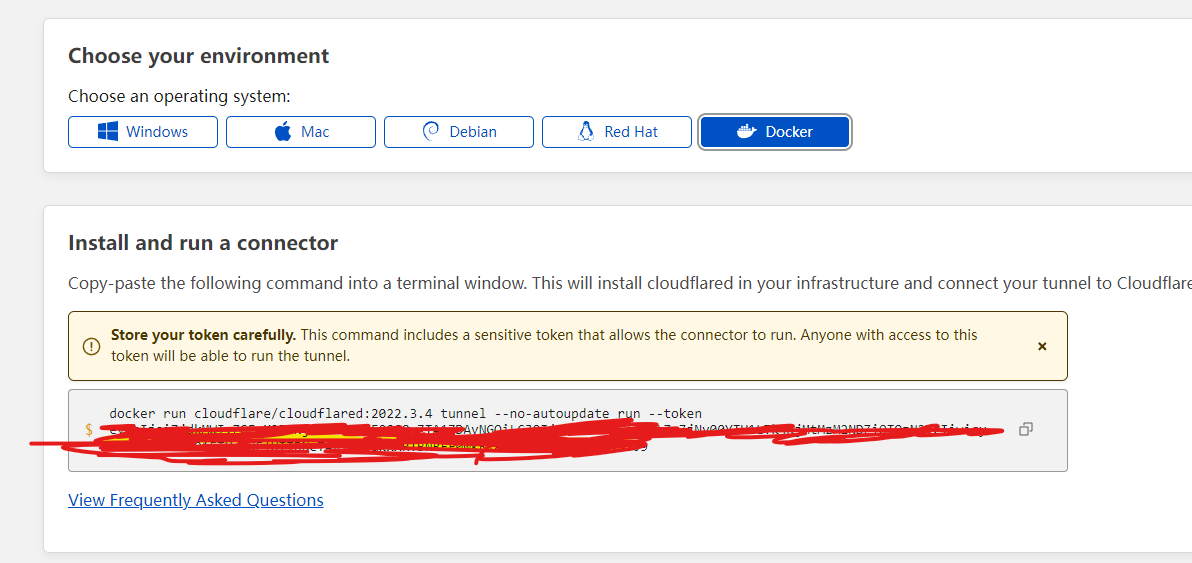Open View Frequently Asked Questions link
This screenshot has height=563, width=1192.
pos(196,500)
